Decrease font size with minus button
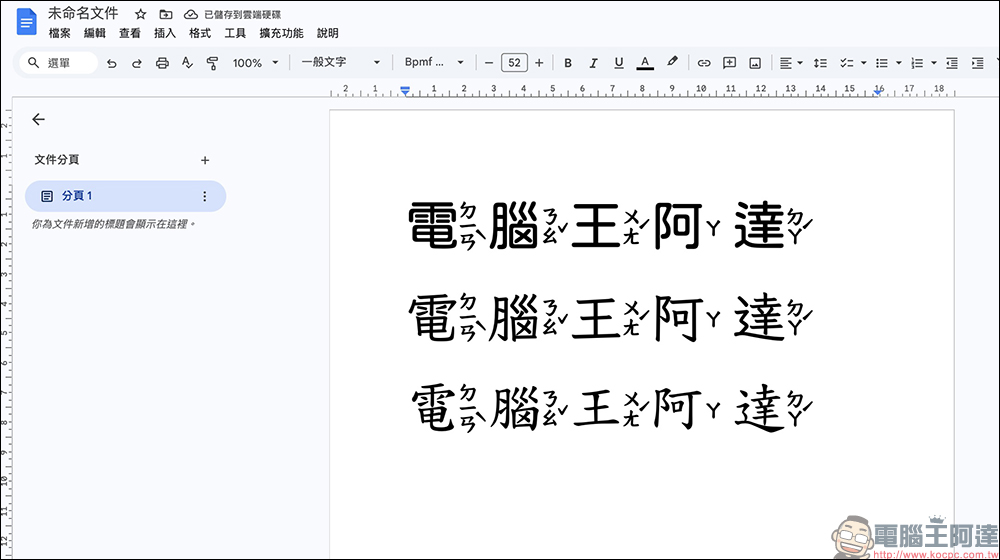1000x560 pixels. (x=489, y=63)
